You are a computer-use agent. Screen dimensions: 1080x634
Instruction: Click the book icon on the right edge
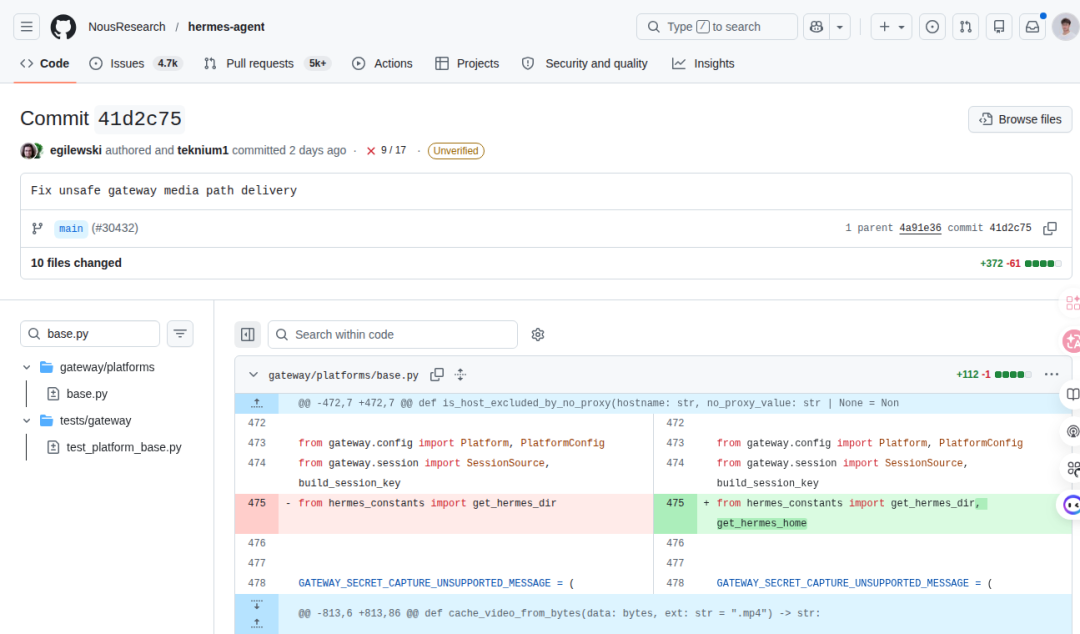pos(1072,394)
